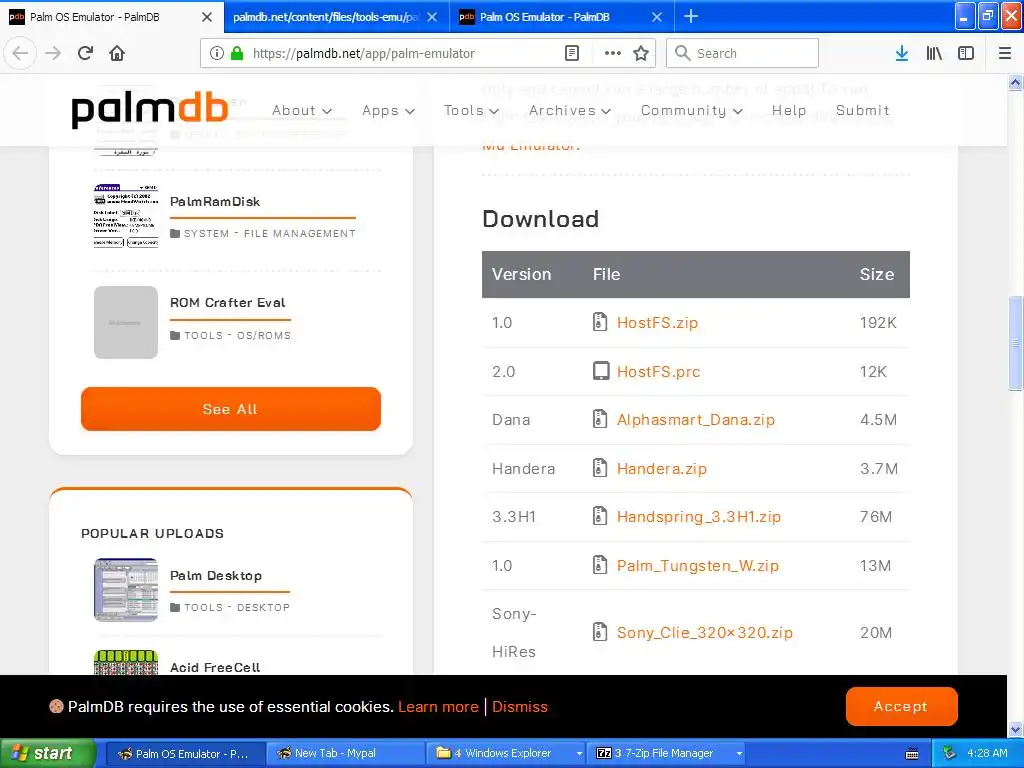Click the browser Back arrow button

pyautogui.click(x=20, y=54)
